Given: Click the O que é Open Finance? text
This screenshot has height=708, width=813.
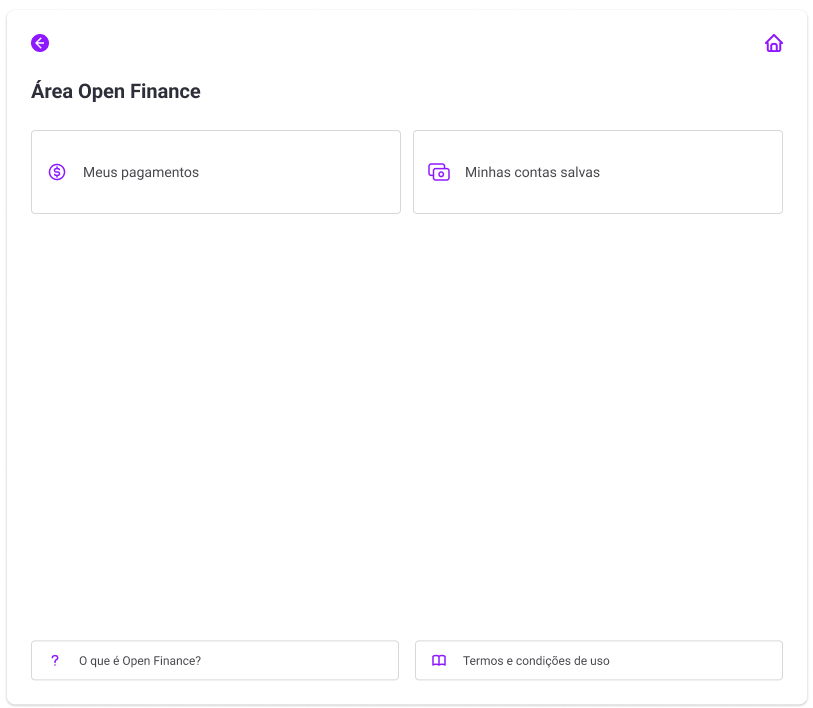Looking at the screenshot, I should point(139,661).
